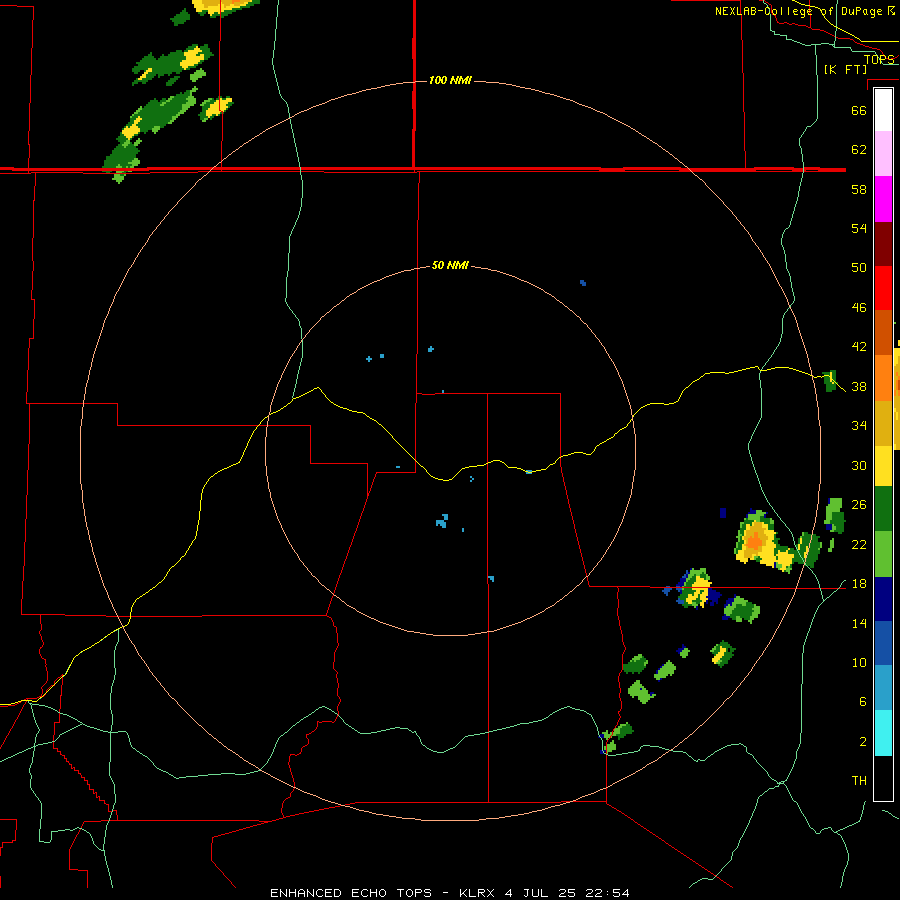Click the "4 JUL 25" date text
Viewport: 900px width, 900px height.
tap(540, 893)
